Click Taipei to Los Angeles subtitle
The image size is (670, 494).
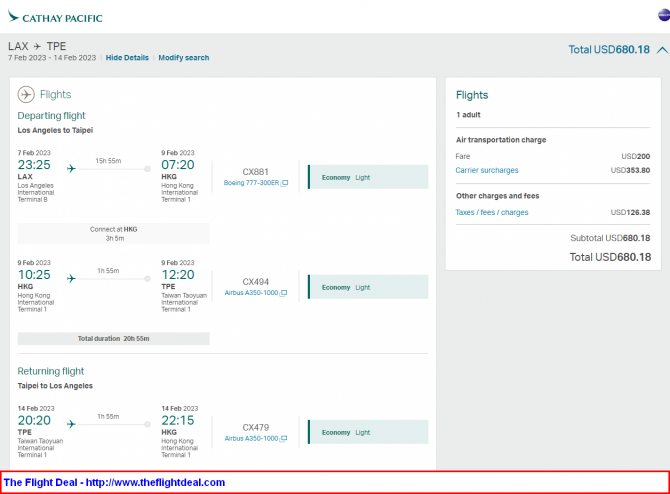pyautogui.click(x=55, y=386)
